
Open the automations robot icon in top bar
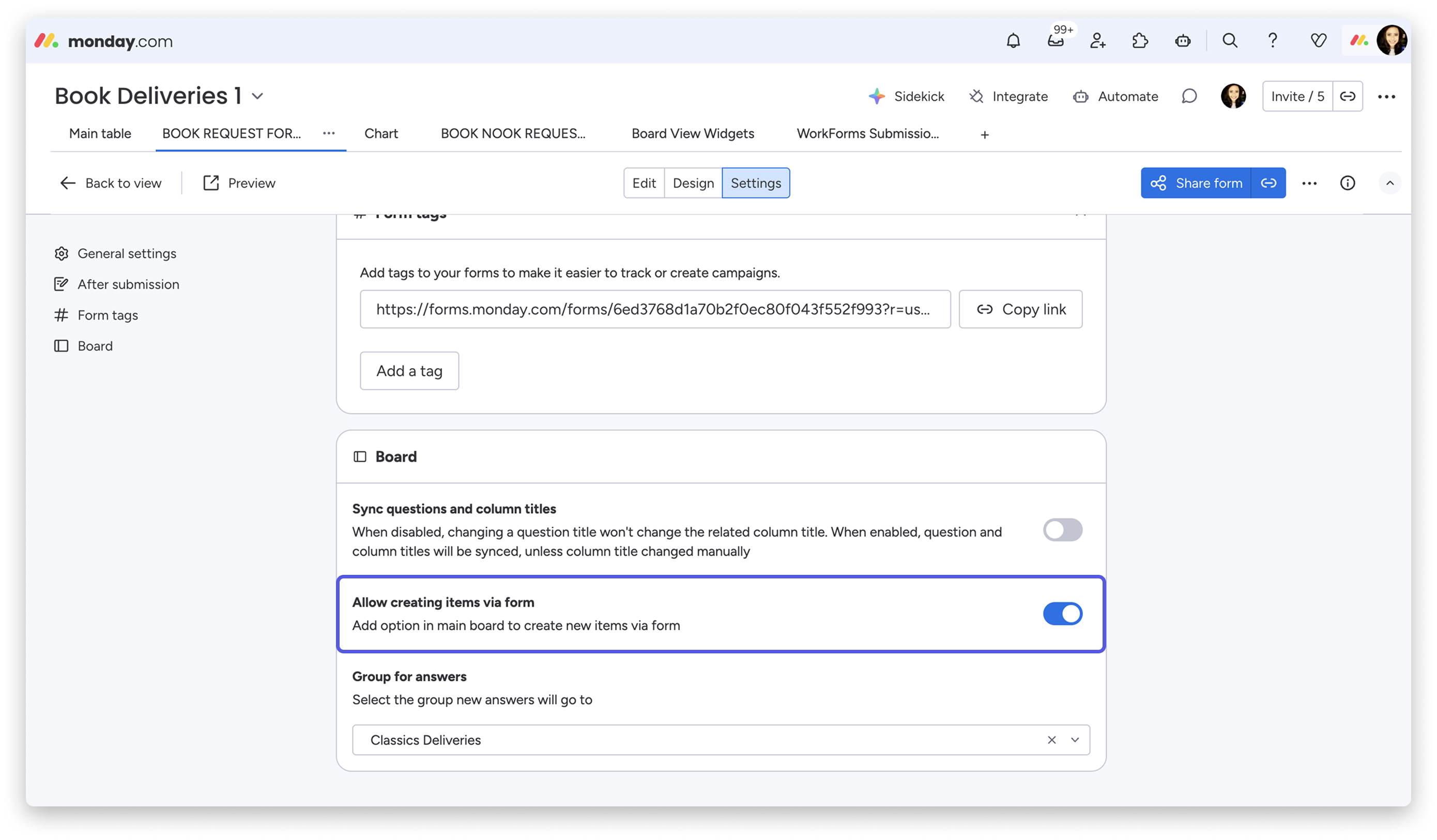1183,40
